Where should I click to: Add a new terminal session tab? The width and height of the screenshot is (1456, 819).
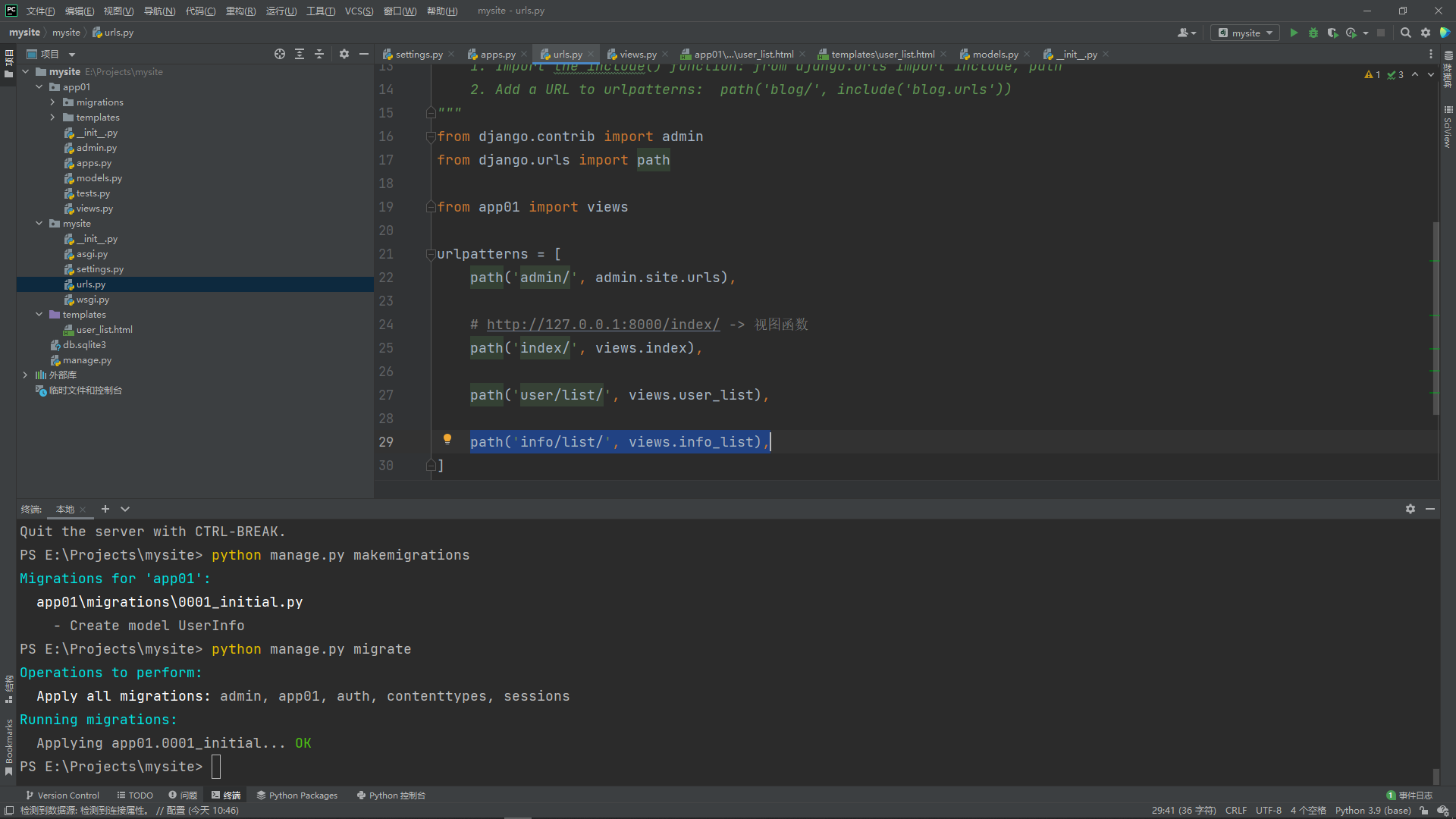pos(105,509)
